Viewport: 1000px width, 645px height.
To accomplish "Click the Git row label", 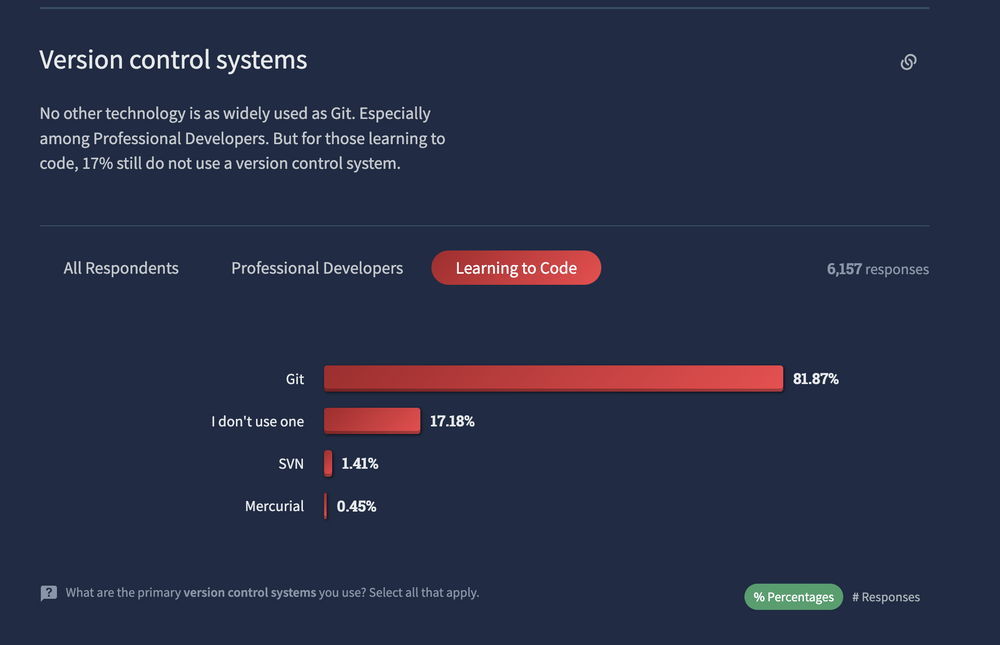I will tap(294, 379).
